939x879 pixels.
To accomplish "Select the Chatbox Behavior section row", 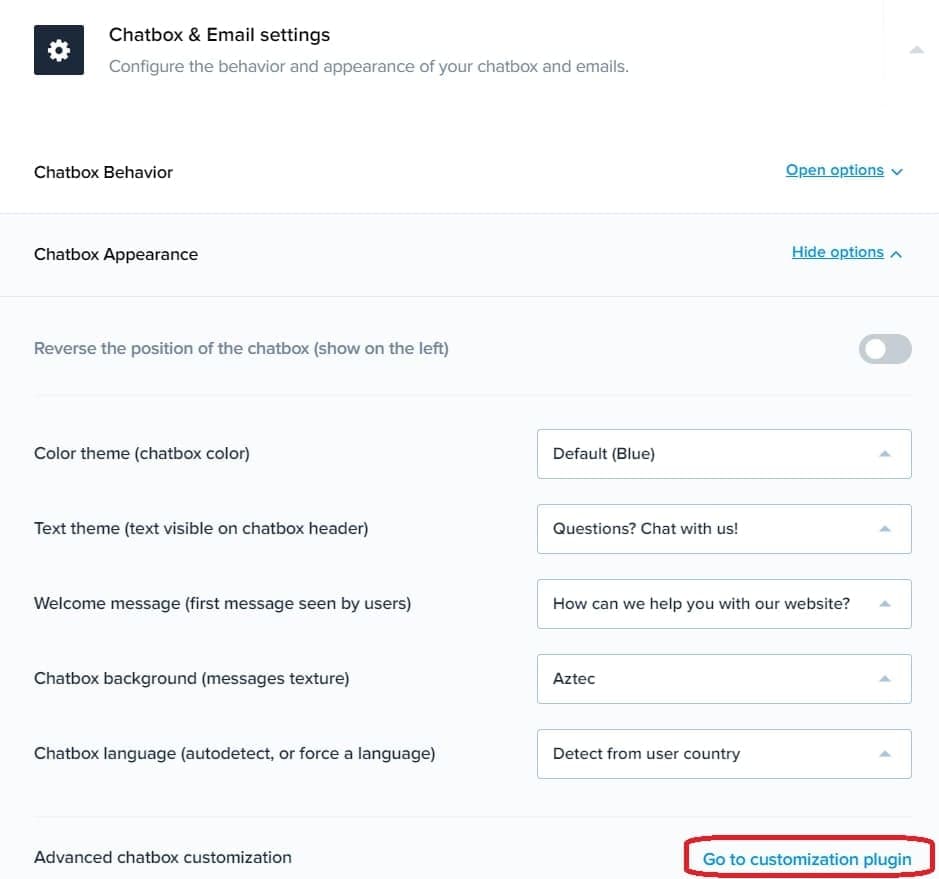I will (x=104, y=172).
